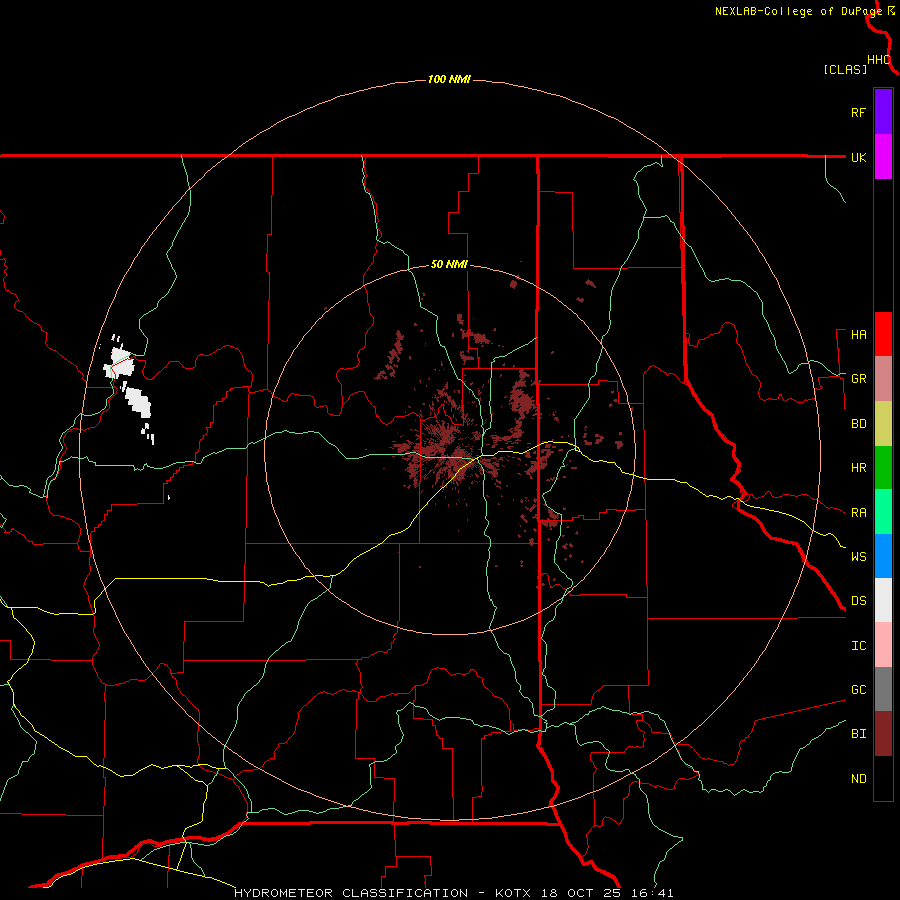Select the GR legend color swatch
The width and height of the screenshot is (900, 900).
click(883, 379)
